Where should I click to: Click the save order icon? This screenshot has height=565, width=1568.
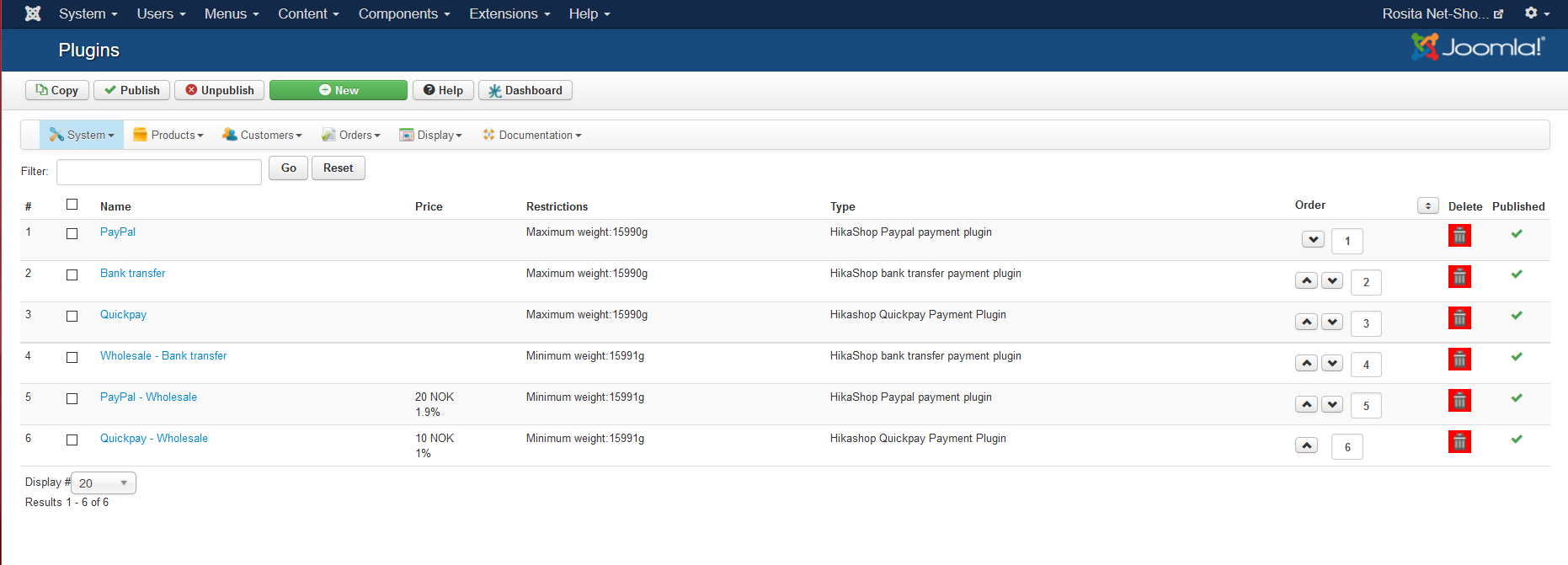pos(1427,206)
